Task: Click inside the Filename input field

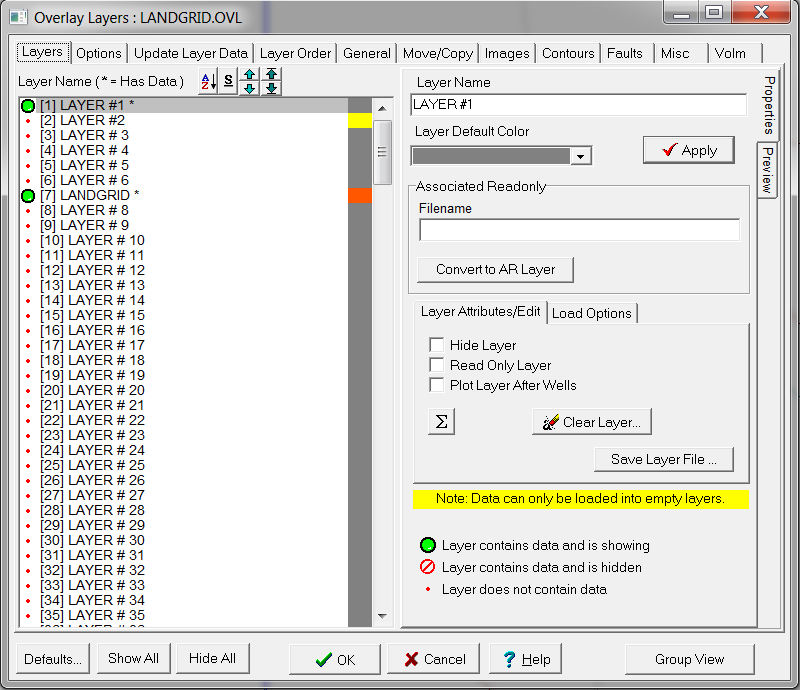Action: pyautogui.click(x=579, y=230)
